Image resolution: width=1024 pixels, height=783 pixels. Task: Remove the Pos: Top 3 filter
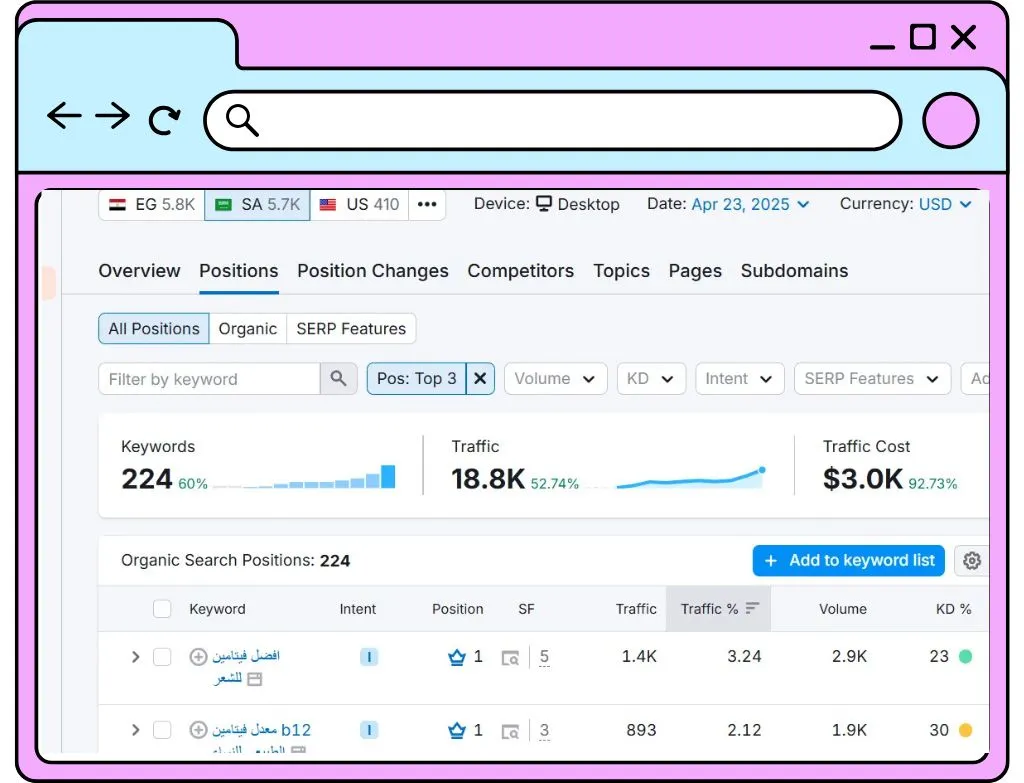pyautogui.click(x=480, y=379)
